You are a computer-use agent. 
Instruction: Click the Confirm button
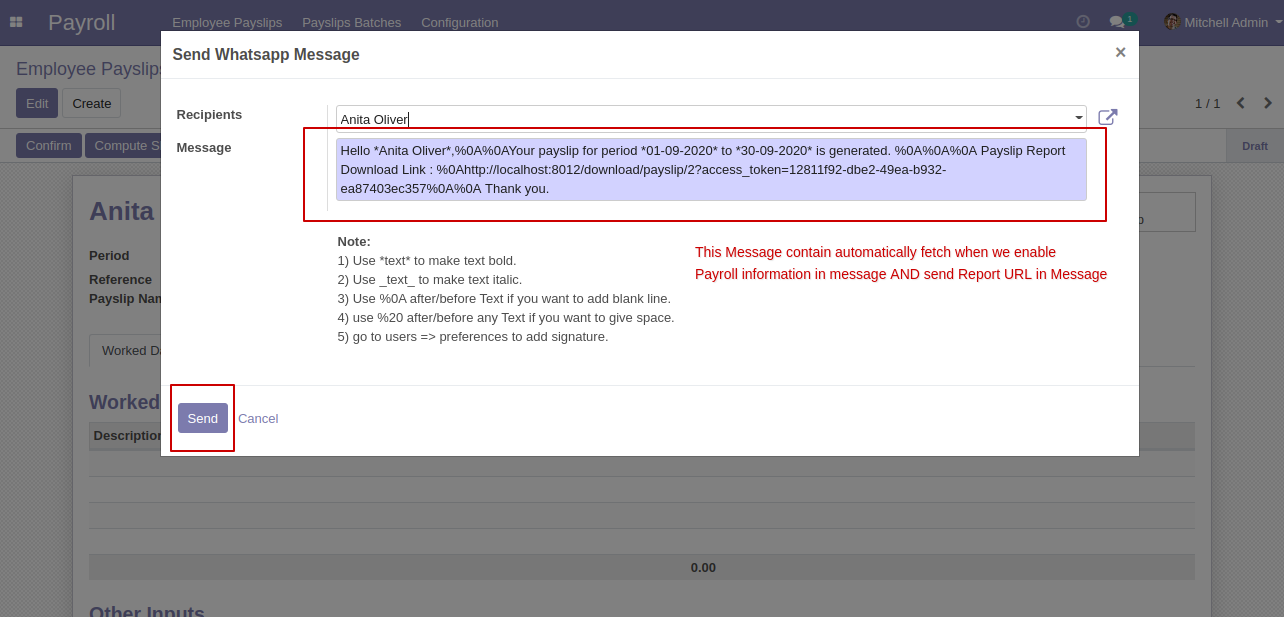pos(49,145)
